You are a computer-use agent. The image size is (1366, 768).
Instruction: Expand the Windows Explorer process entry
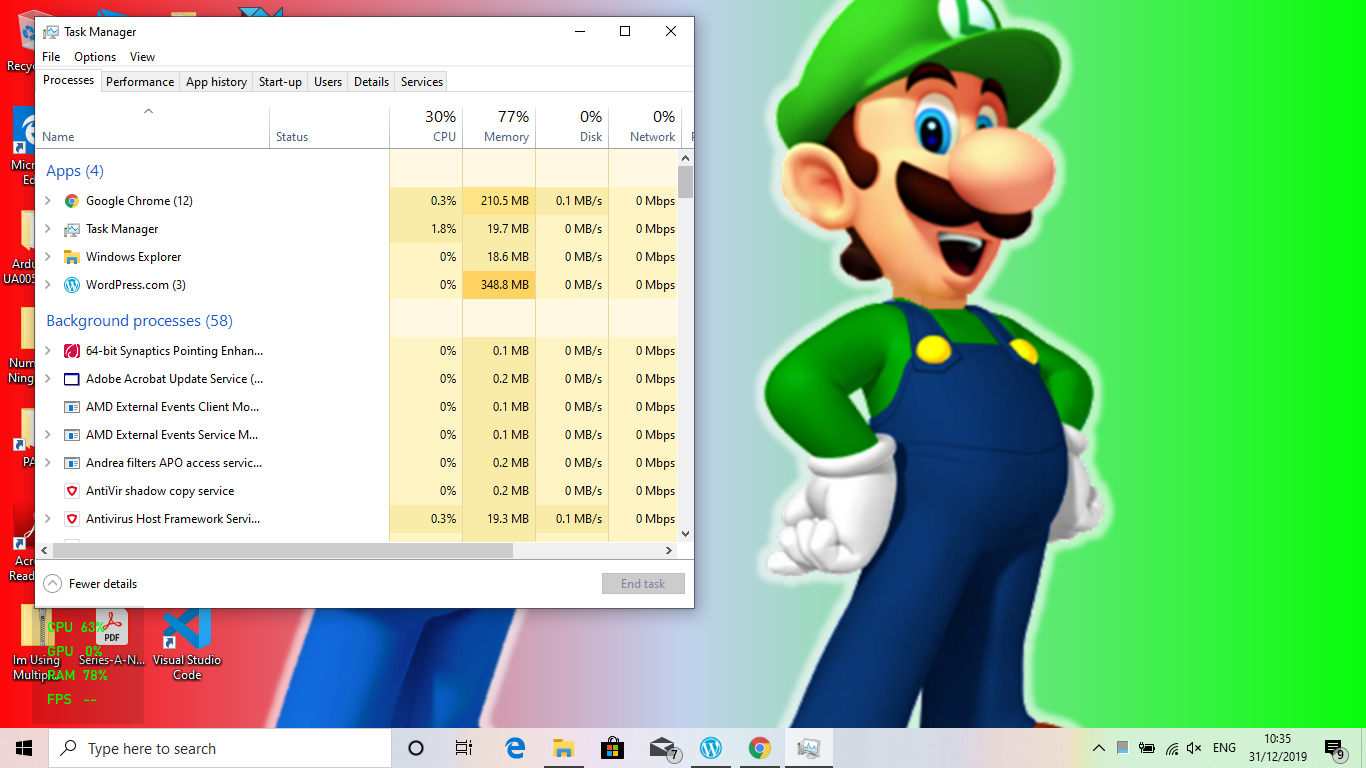click(x=47, y=257)
